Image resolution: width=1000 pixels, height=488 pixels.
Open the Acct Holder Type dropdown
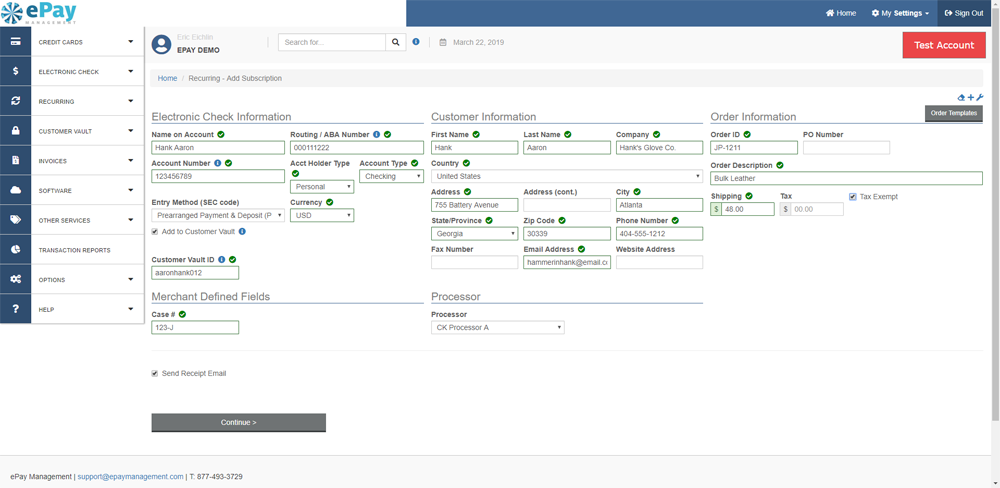[322, 187]
